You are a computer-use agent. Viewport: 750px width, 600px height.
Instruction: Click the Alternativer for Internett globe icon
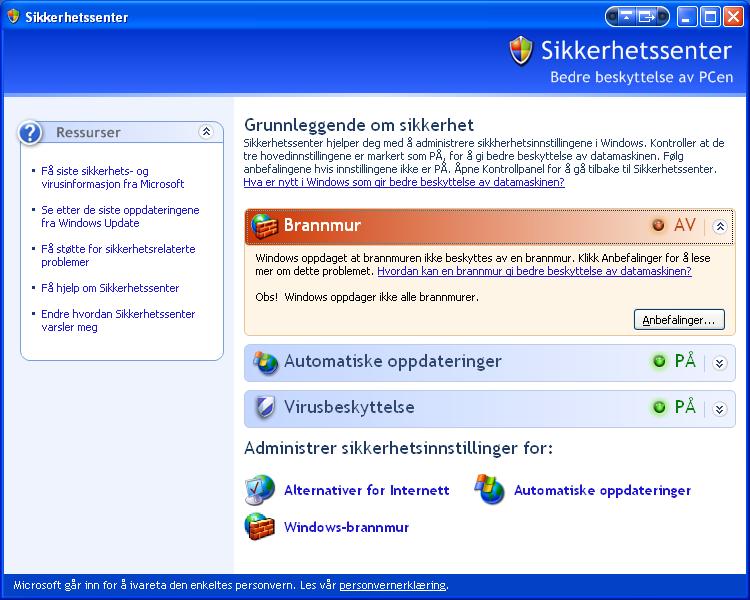[x=259, y=490]
